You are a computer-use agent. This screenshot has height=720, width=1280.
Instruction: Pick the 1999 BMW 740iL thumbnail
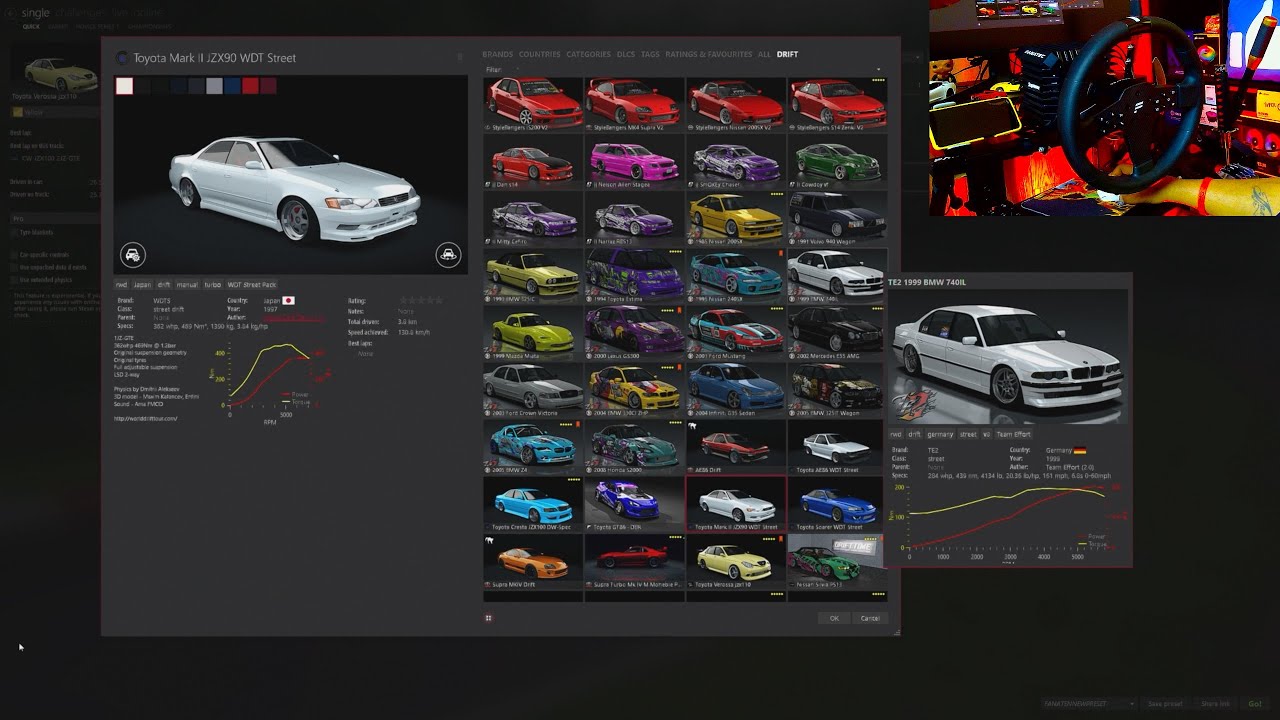(x=836, y=275)
